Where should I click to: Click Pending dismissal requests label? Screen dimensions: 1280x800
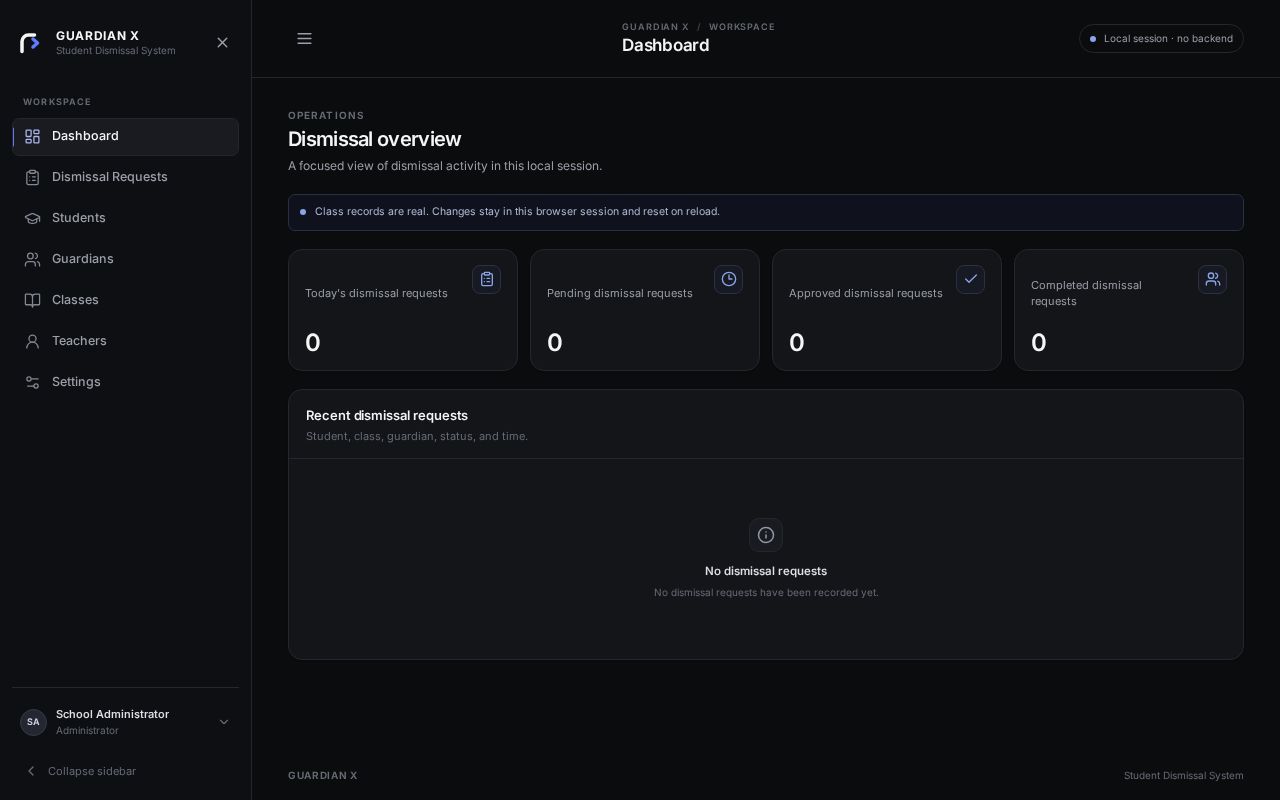pyautogui.click(x=620, y=293)
